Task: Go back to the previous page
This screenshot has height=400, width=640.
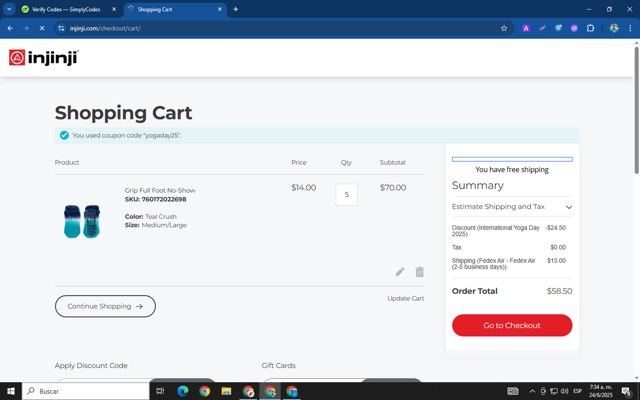Action: [10, 28]
